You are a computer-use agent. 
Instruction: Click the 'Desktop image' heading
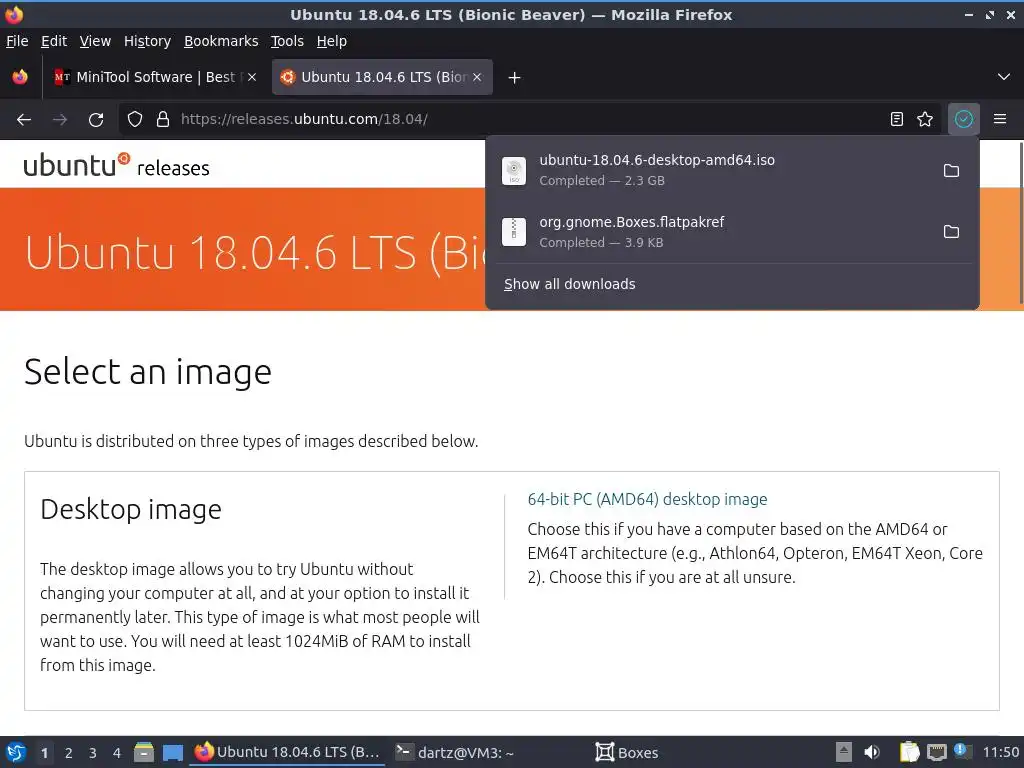click(131, 509)
